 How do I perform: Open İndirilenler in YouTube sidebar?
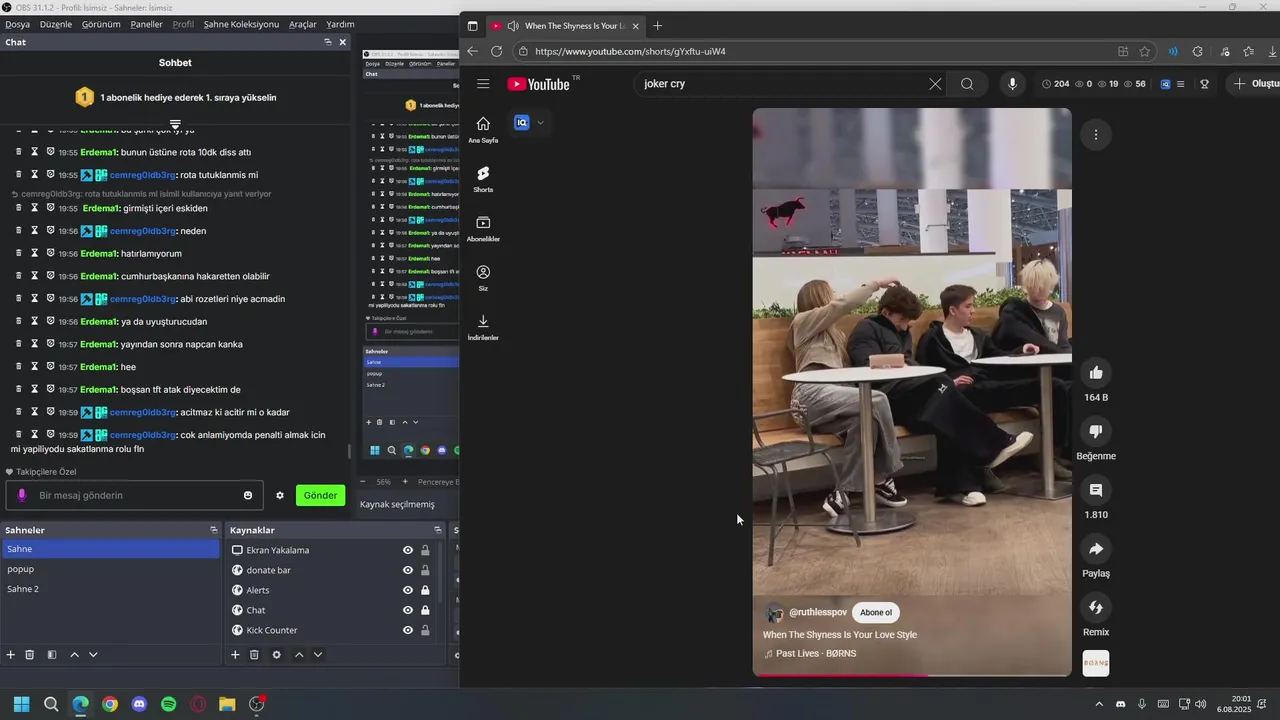pos(483,327)
